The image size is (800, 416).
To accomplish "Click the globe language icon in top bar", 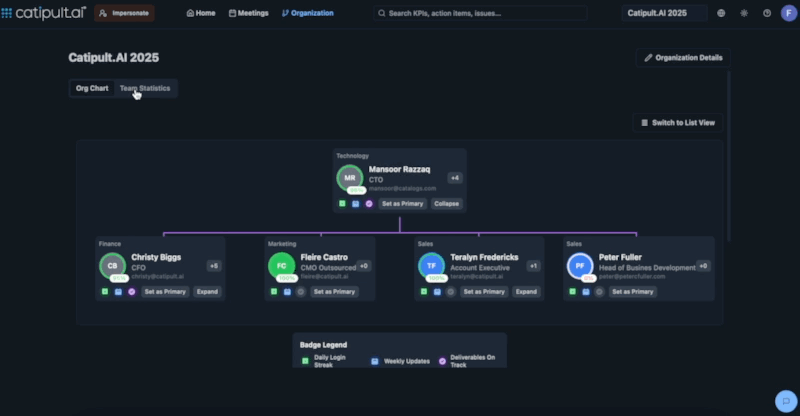I will tap(721, 13).
